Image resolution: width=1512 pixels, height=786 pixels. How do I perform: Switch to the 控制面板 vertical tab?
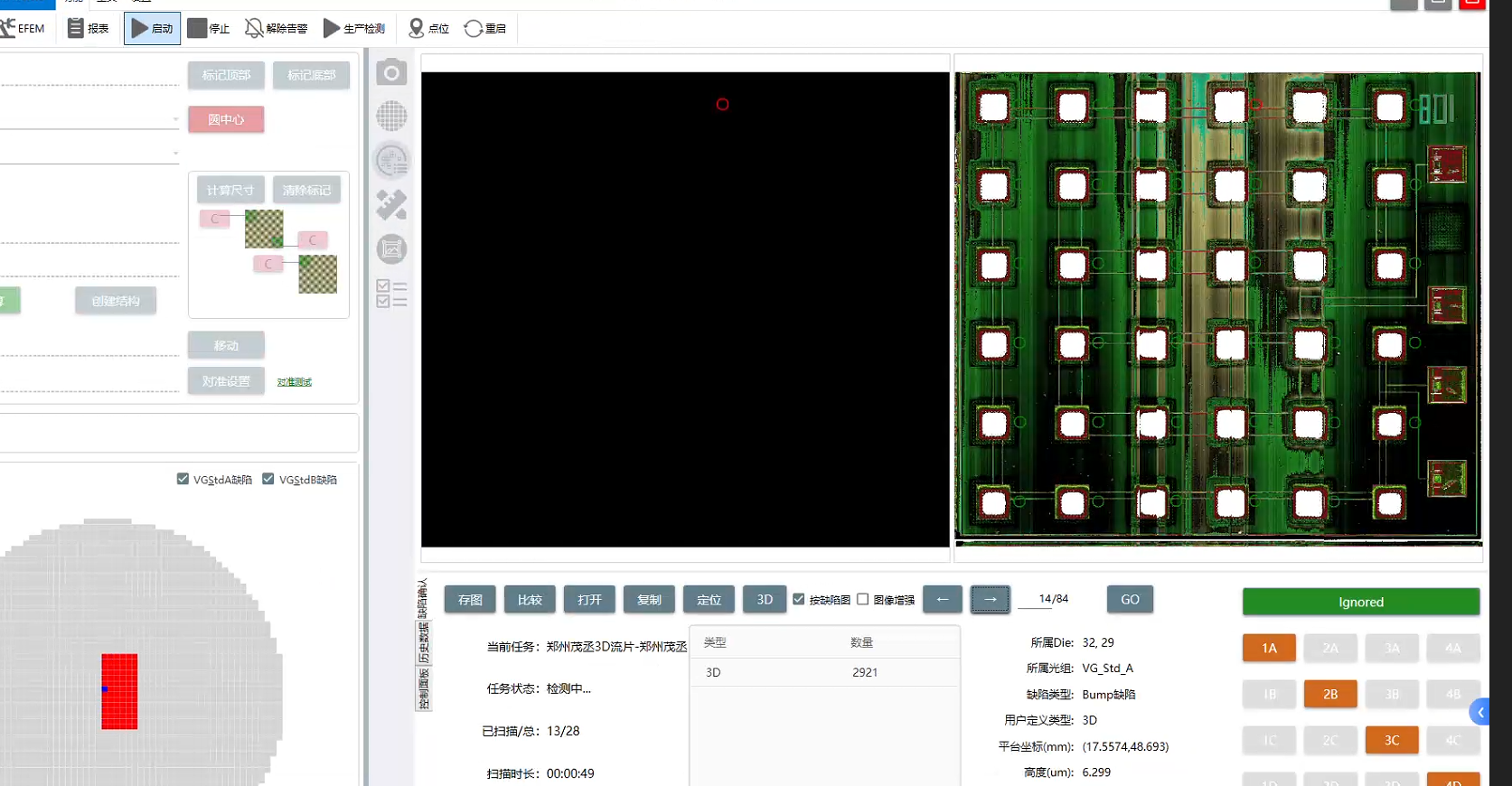point(423,688)
